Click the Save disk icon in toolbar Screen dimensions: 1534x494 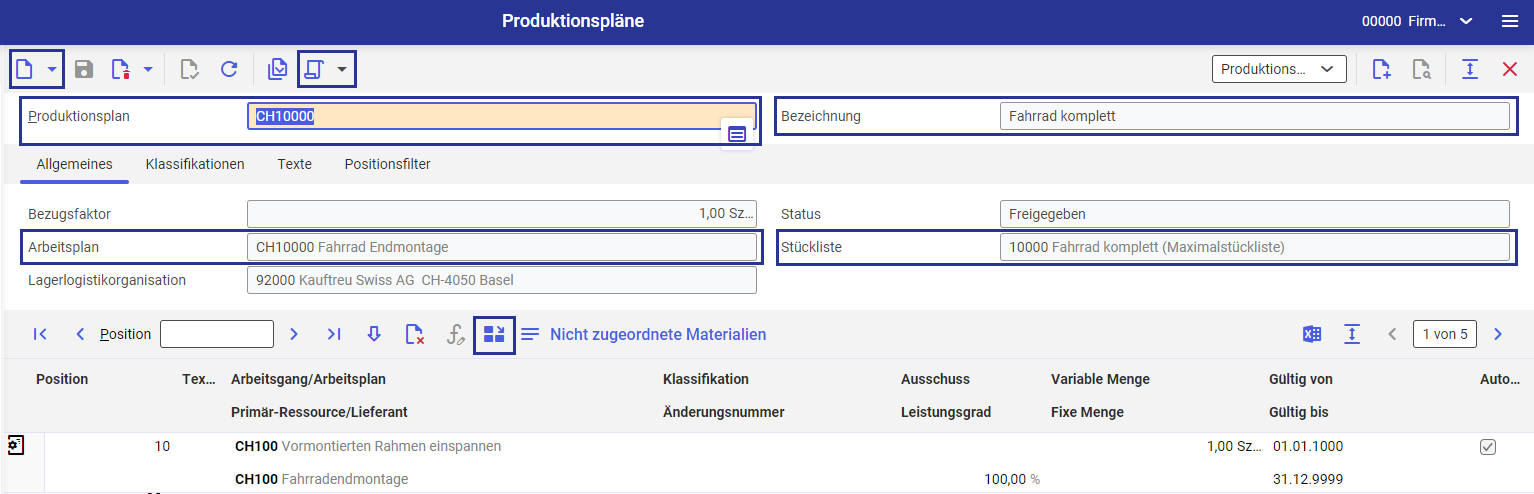tap(84, 69)
